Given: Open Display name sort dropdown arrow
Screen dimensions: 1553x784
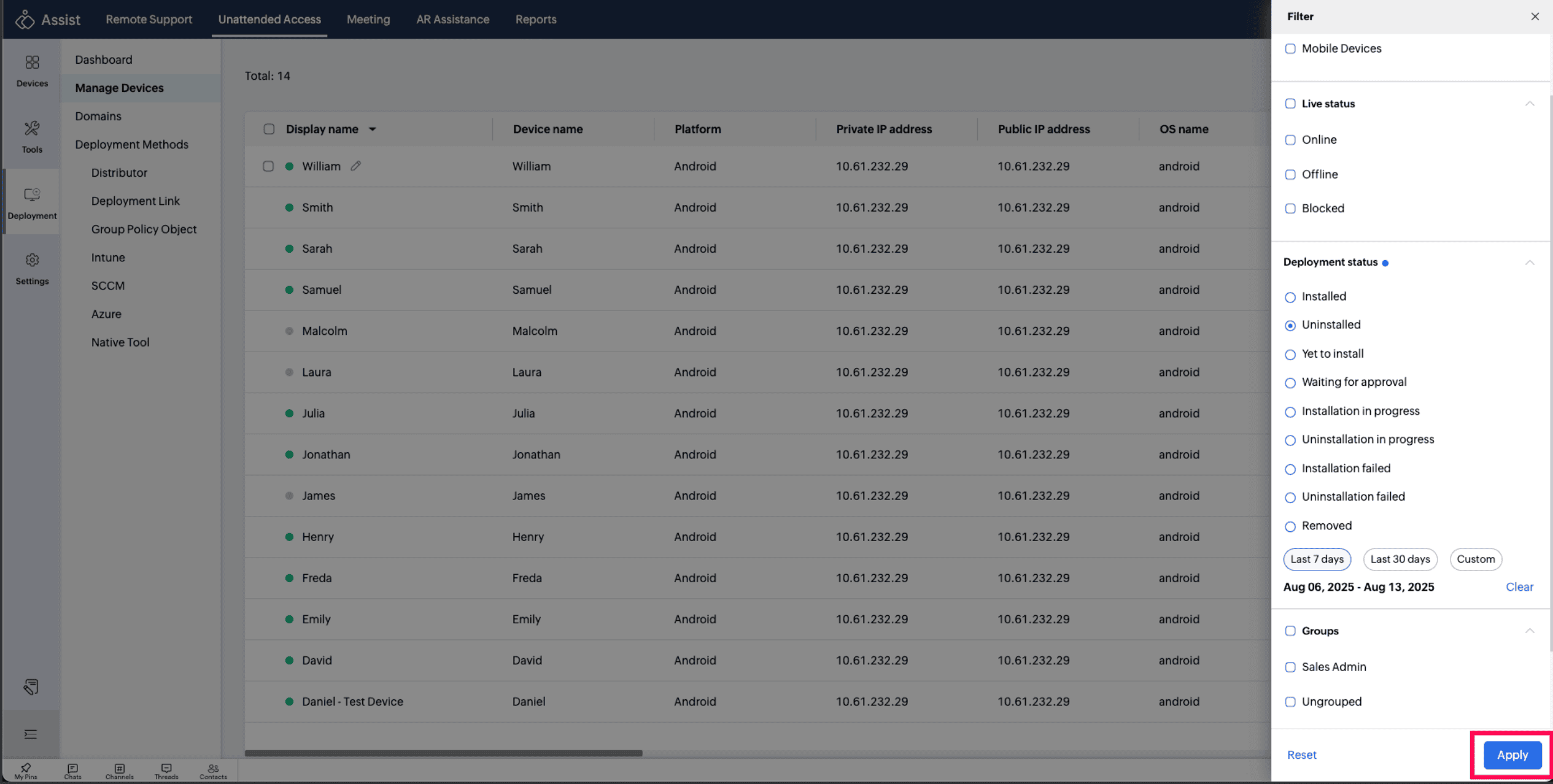Looking at the screenshot, I should click(373, 129).
